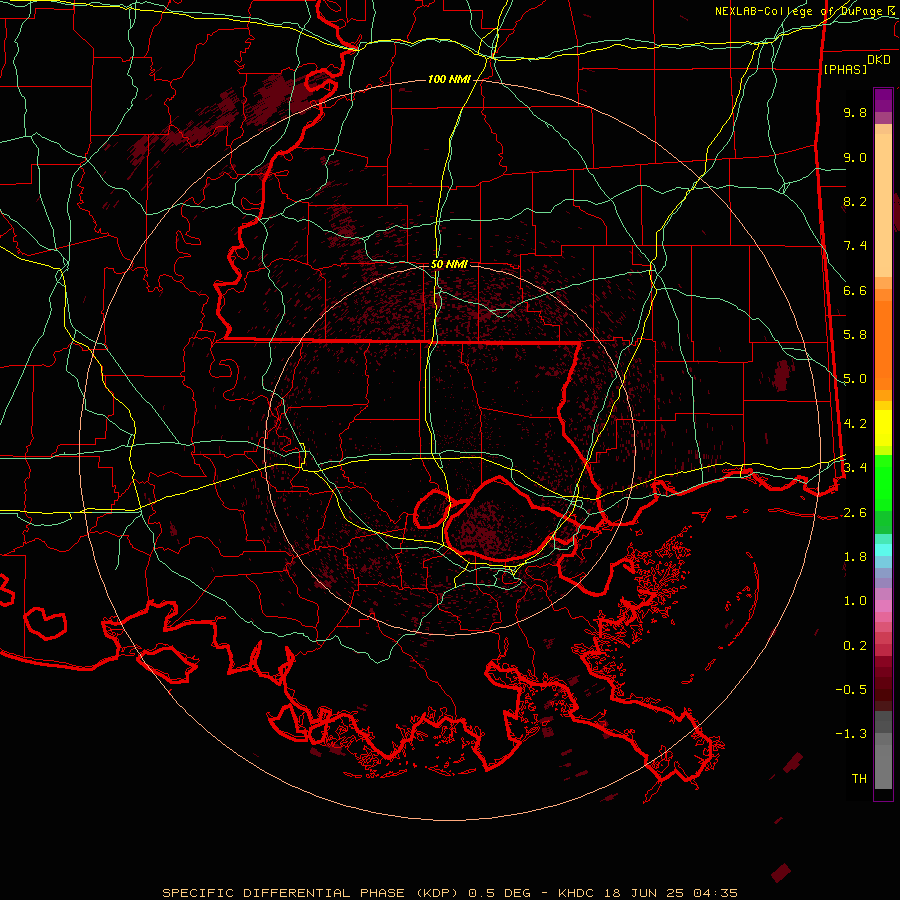Click the 1.0 scale value
Image resolution: width=900 pixels, height=900 pixels.
click(855, 601)
